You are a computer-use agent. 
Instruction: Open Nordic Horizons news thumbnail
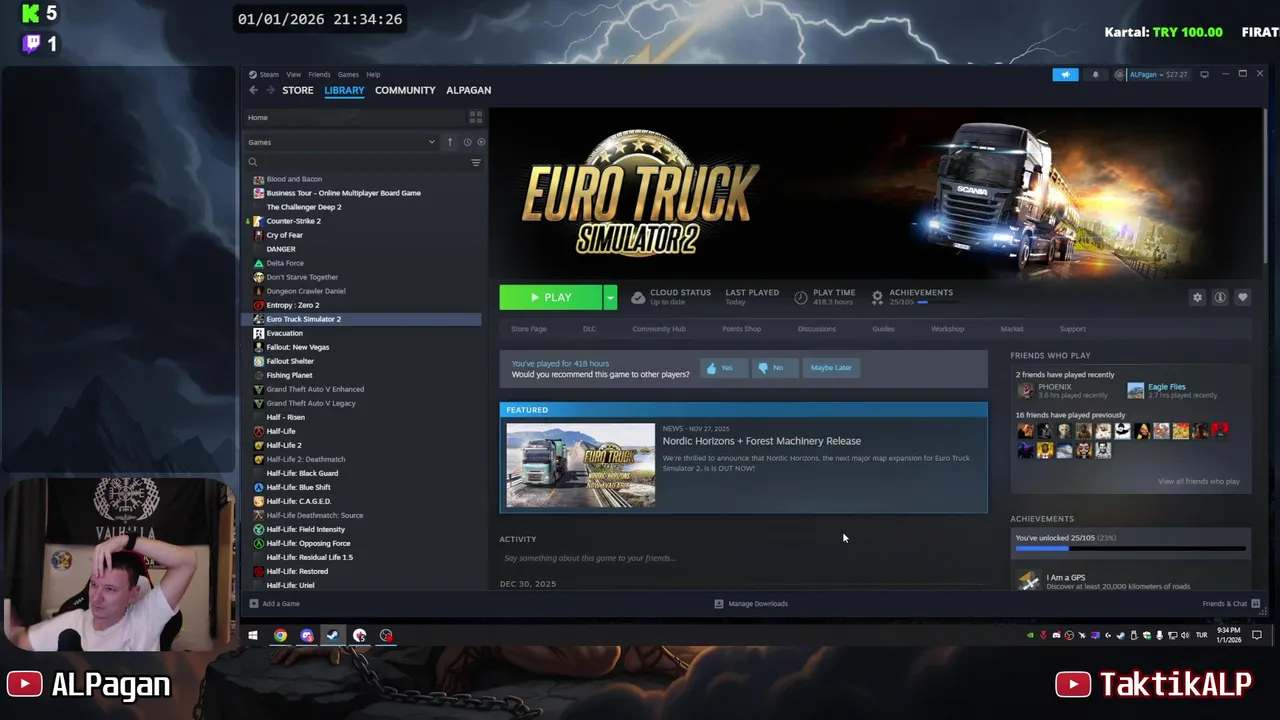pyautogui.click(x=580, y=465)
